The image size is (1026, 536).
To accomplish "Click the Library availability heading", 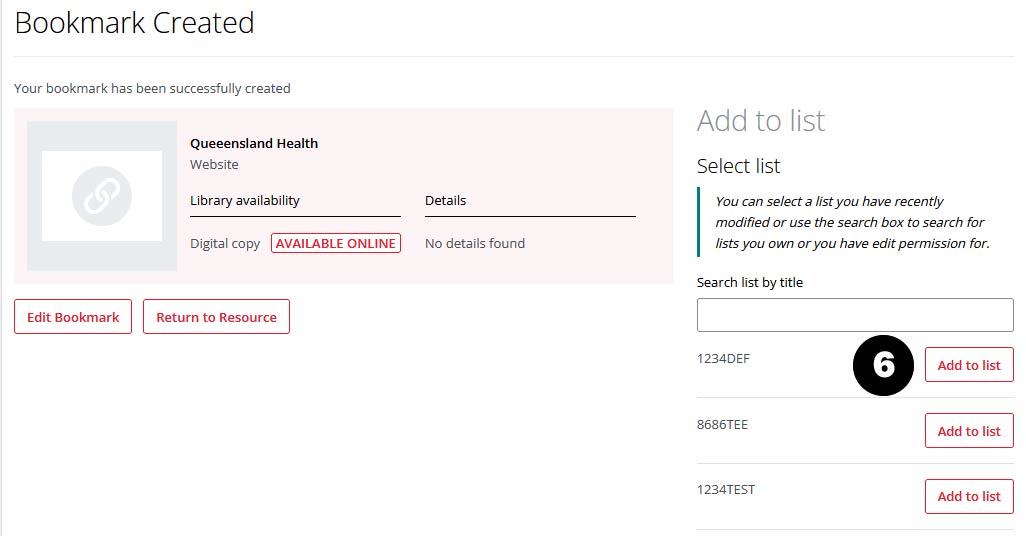I will pyautogui.click(x=245, y=200).
